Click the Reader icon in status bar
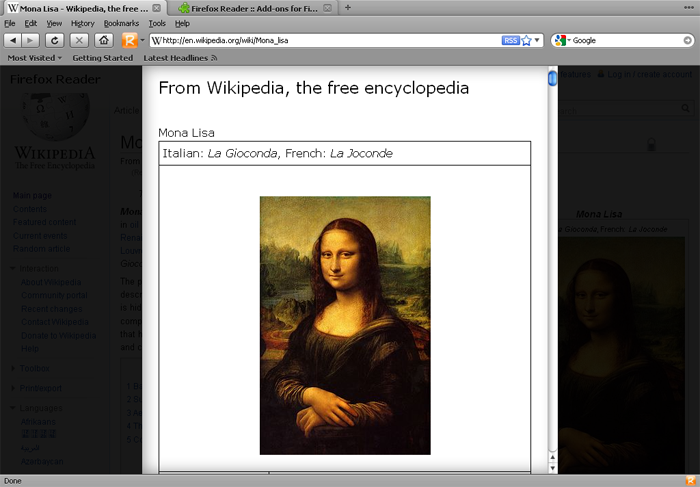This screenshot has height=487, width=700. 689,481
